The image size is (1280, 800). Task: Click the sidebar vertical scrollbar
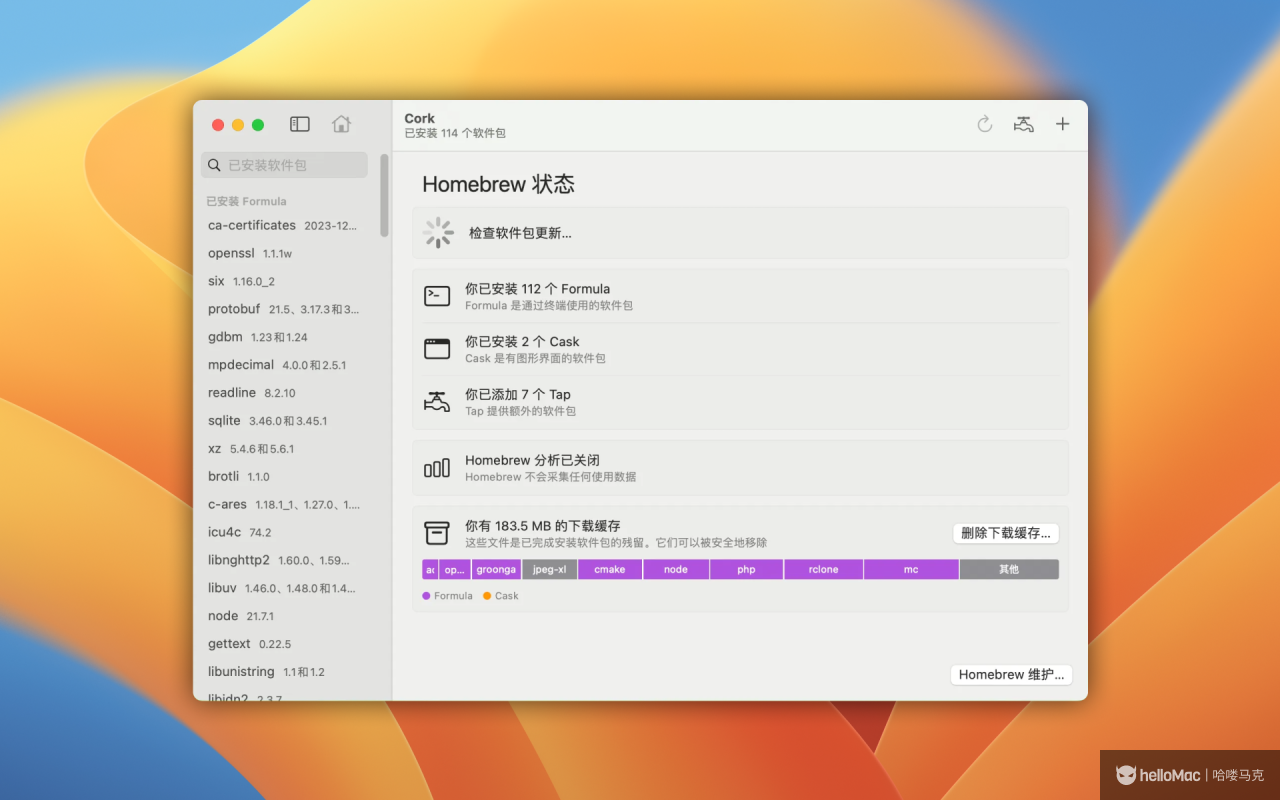[x=384, y=195]
